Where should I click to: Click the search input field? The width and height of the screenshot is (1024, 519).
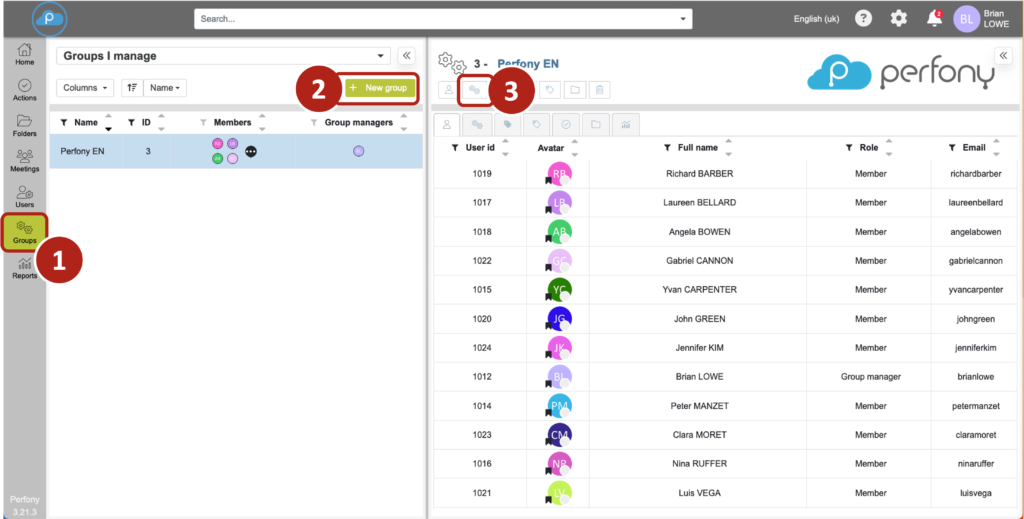[x=440, y=18]
